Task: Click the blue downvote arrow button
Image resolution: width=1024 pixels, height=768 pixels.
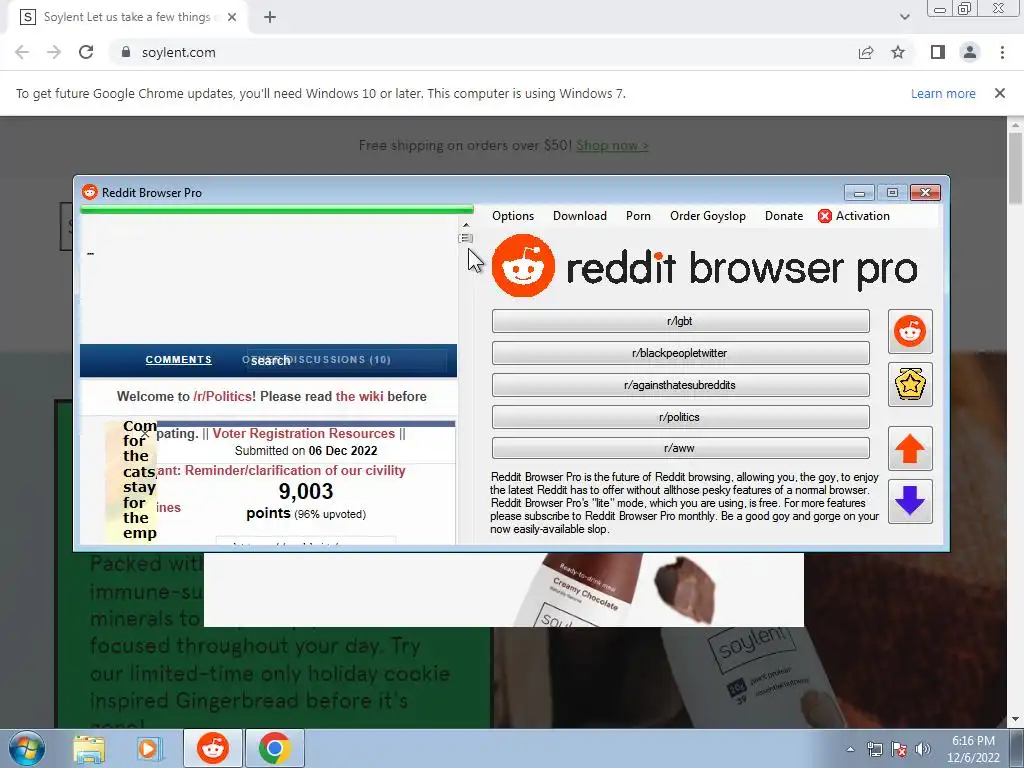Action: [x=910, y=502]
